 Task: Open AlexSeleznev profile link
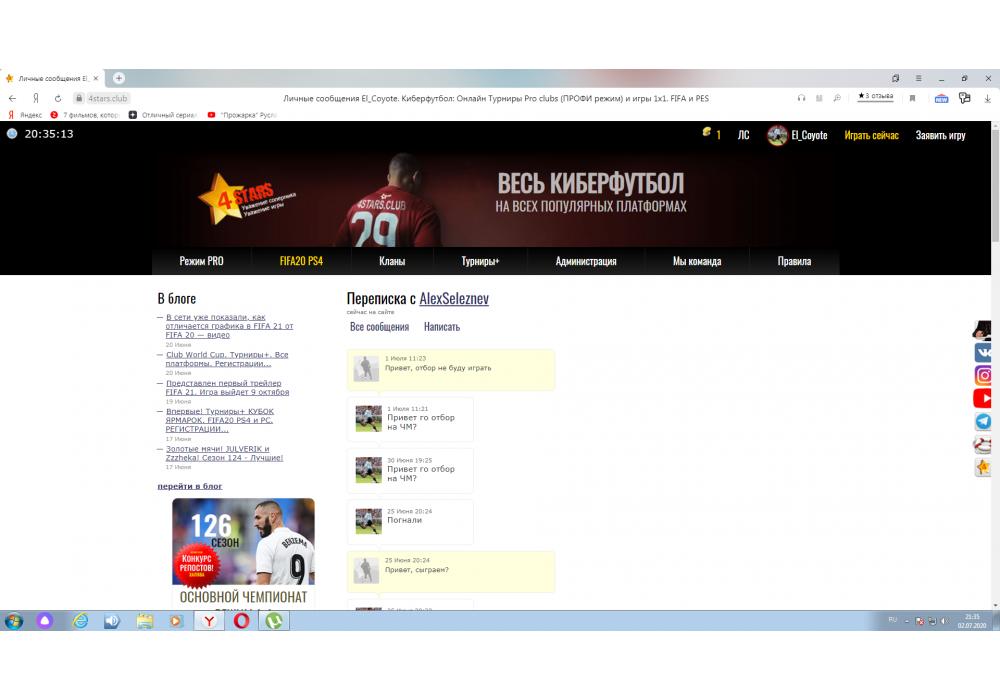[x=454, y=298]
